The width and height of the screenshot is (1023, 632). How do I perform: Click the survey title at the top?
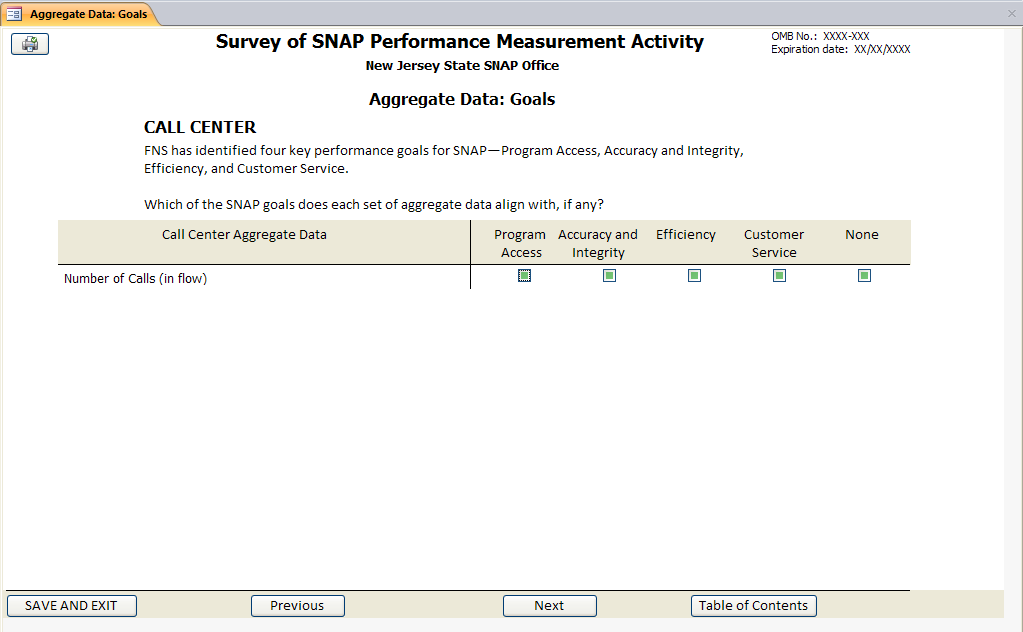point(459,42)
